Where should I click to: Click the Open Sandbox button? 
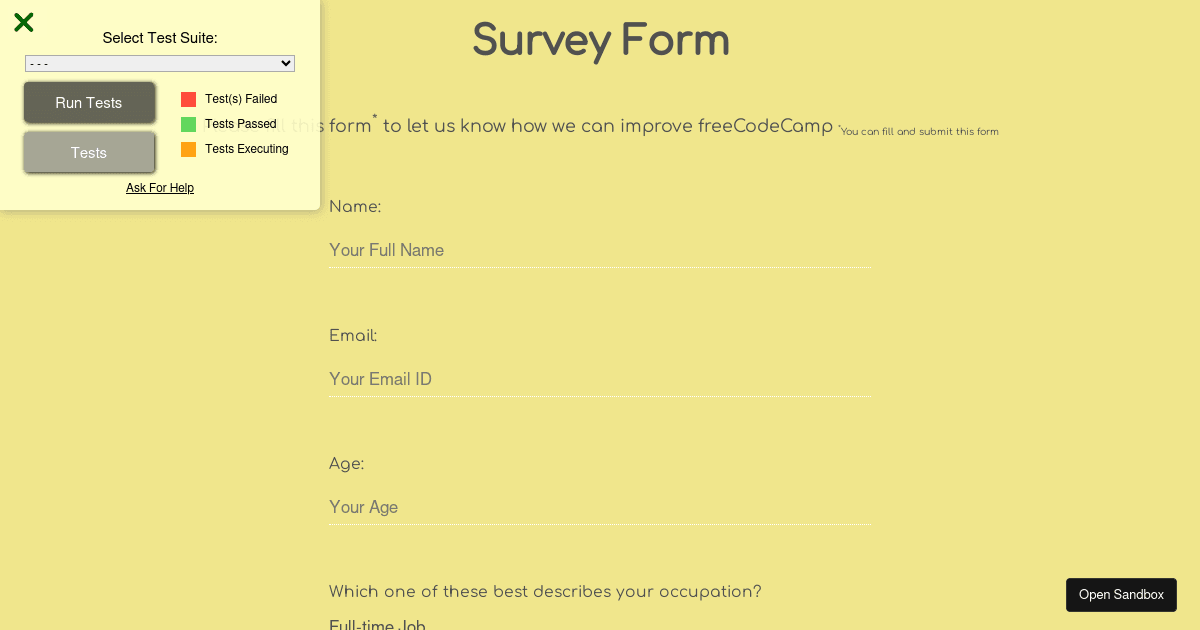(1121, 594)
